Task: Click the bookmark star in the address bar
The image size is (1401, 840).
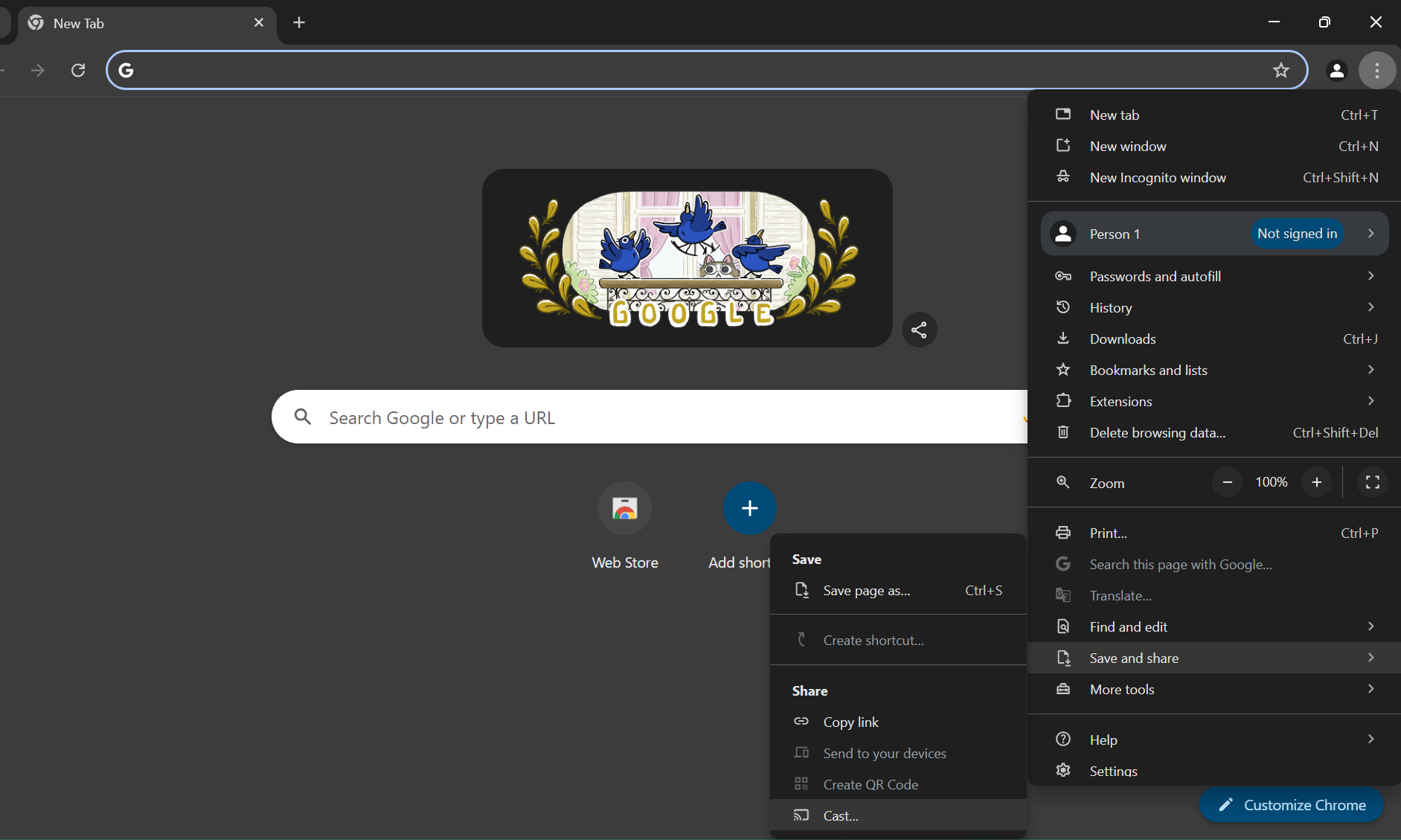Action: [1280, 70]
